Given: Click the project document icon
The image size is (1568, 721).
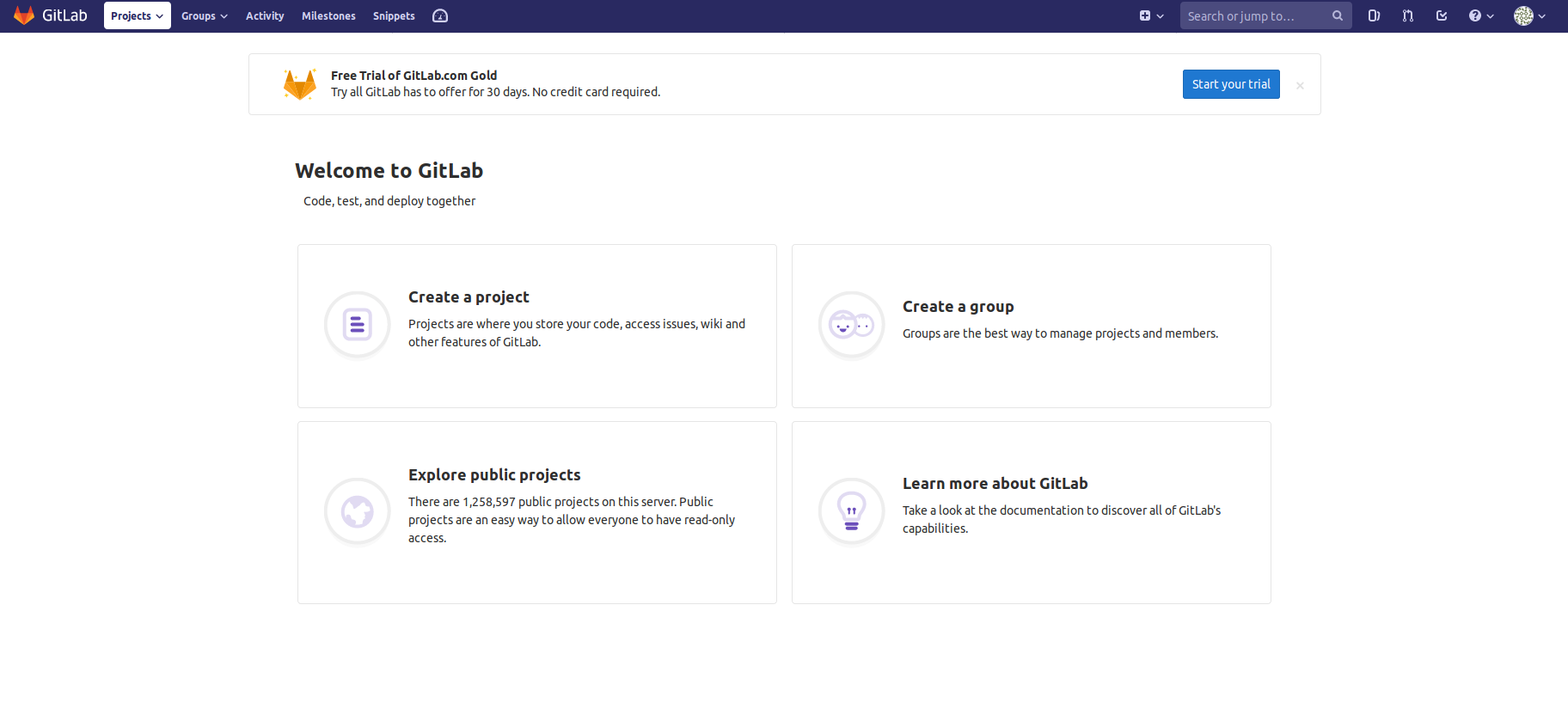Looking at the screenshot, I should 358,325.
